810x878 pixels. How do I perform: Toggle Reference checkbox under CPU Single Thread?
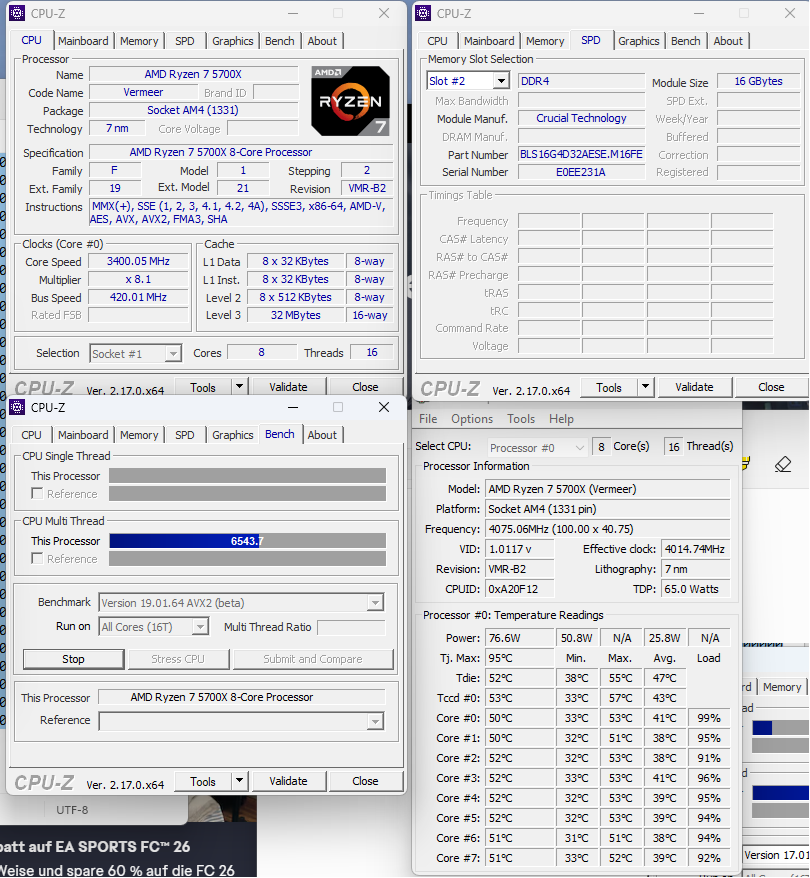tap(37, 493)
